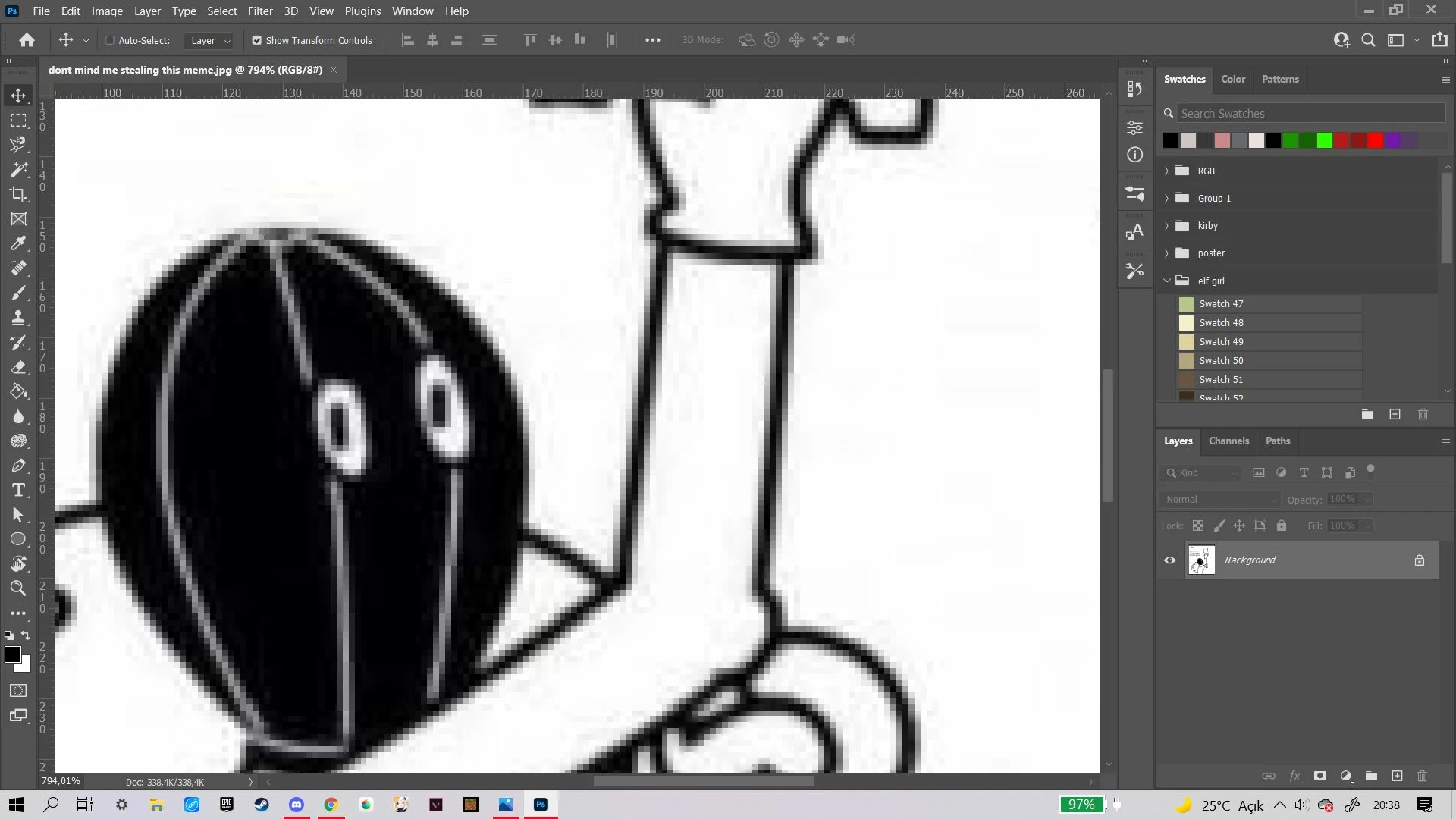Uncheck Show Transform Controls
Viewport: 1456px width, 819px height.
(257, 40)
